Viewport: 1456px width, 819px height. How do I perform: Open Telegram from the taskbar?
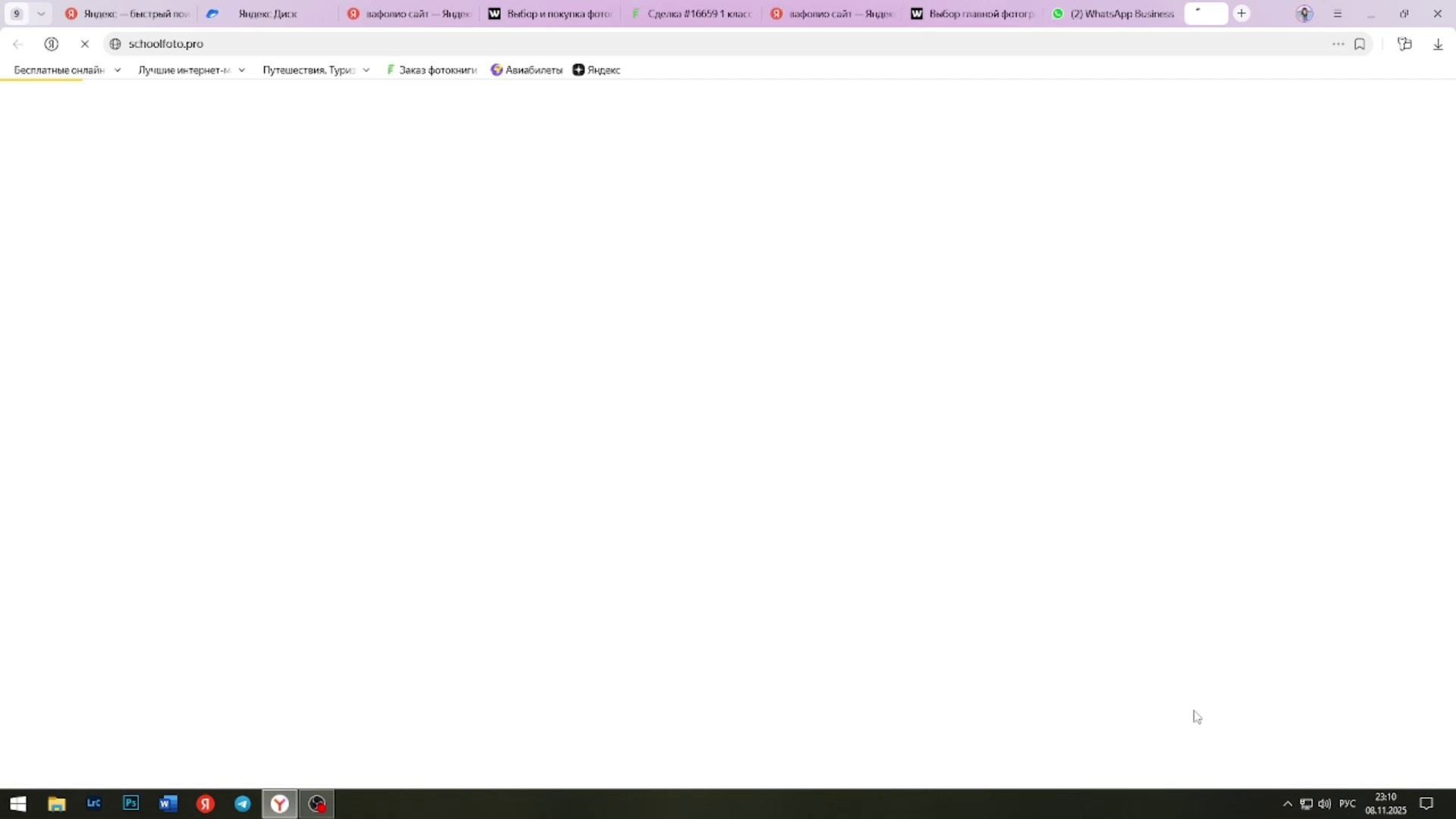(x=243, y=804)
